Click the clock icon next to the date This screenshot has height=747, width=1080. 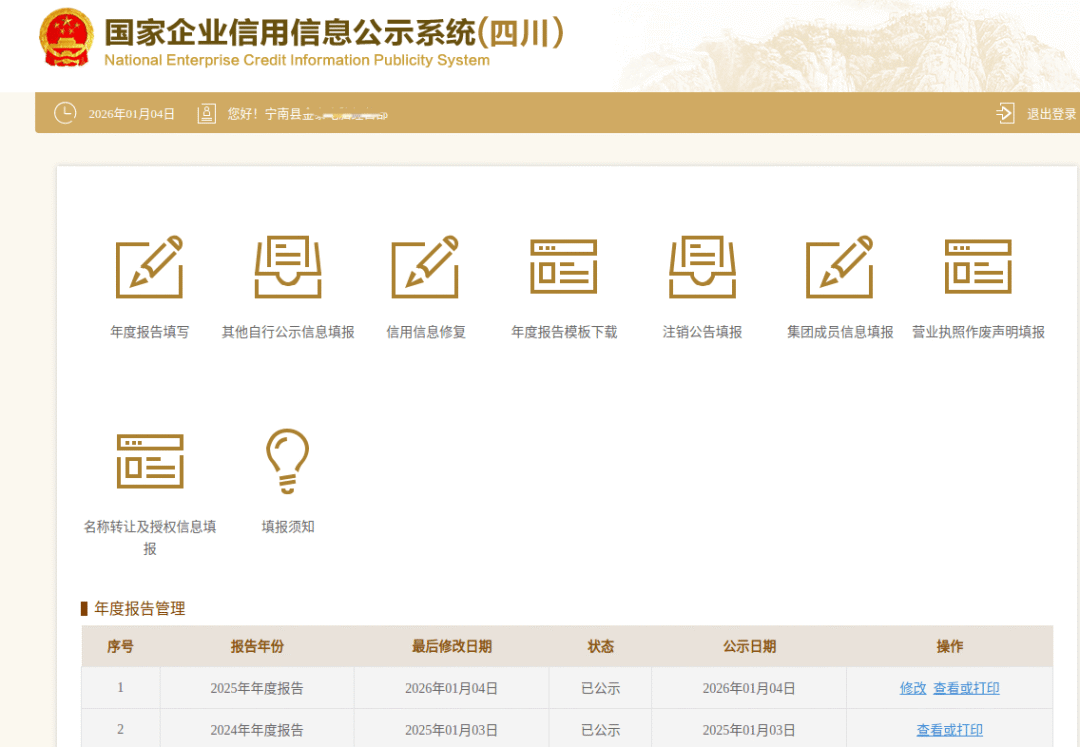(65, 113)
